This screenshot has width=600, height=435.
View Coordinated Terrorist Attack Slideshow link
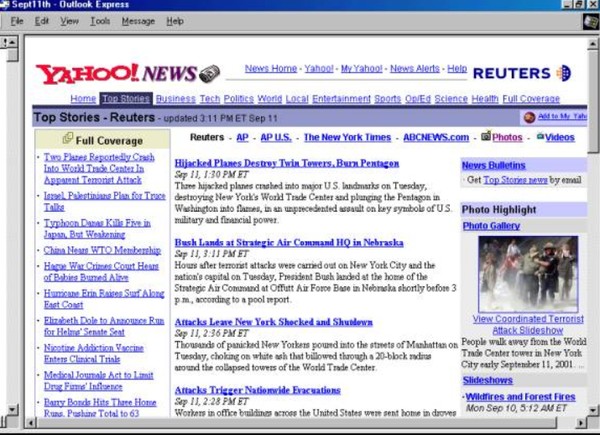528,324
